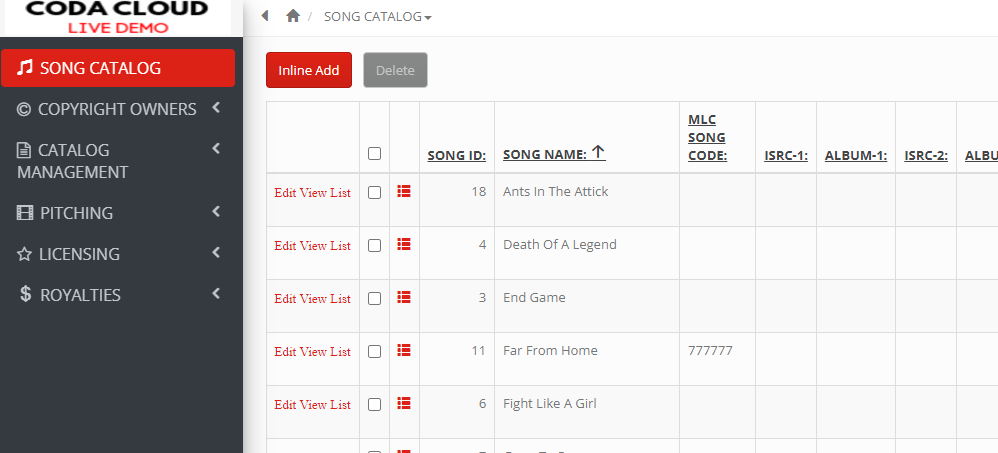The height and width of the screenshot is (453, 998).
Task: Open the SONG CATALOG breadcrumb dropdown
Action: 377,17
